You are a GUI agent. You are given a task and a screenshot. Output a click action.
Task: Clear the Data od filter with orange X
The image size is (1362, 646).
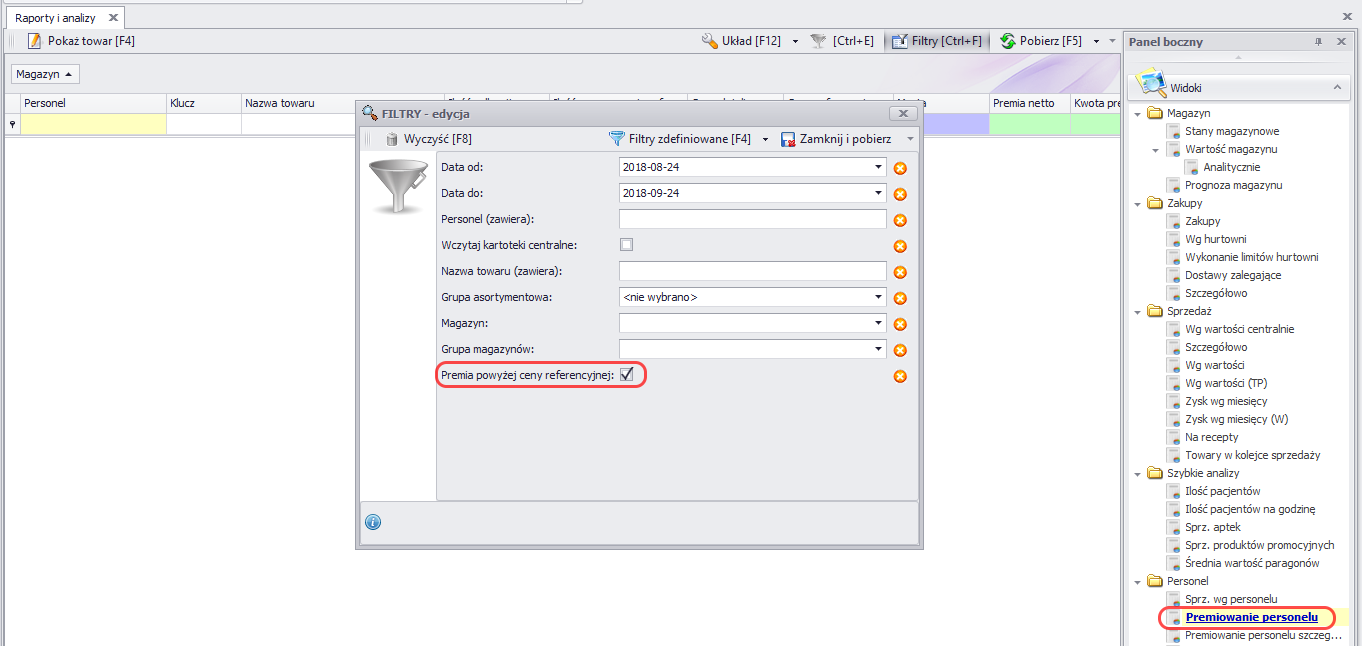pos(900,168)
